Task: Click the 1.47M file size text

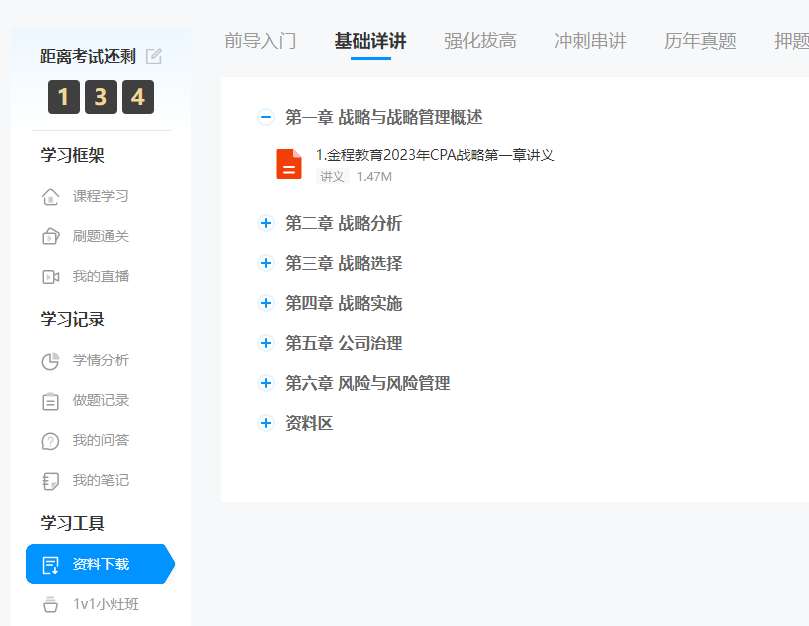Action: coord(374,176)
